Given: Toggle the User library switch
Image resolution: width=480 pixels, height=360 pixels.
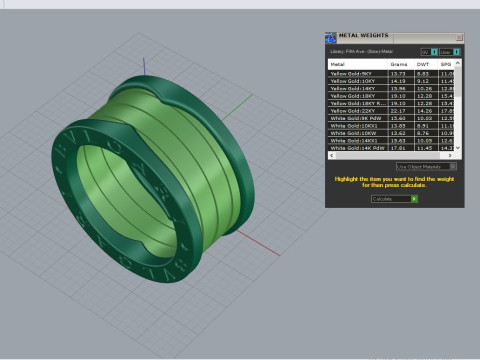Looking at the screenshot, I should click(x=450, y=52).
